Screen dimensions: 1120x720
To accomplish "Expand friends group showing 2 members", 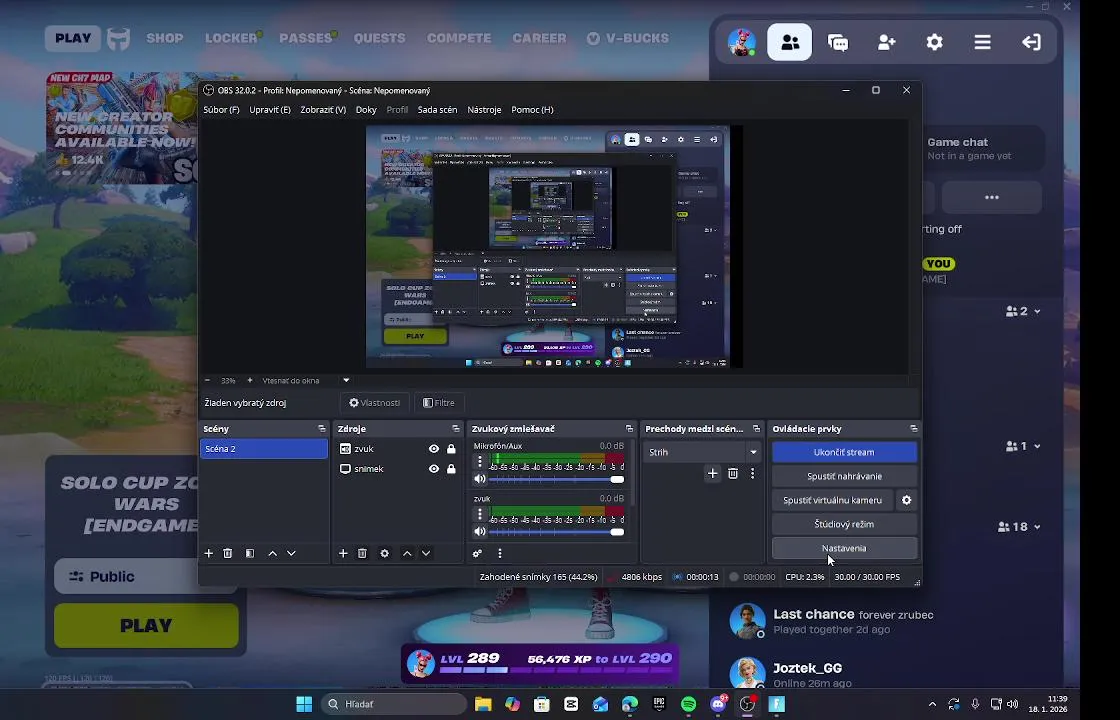I will (1023, 311).
